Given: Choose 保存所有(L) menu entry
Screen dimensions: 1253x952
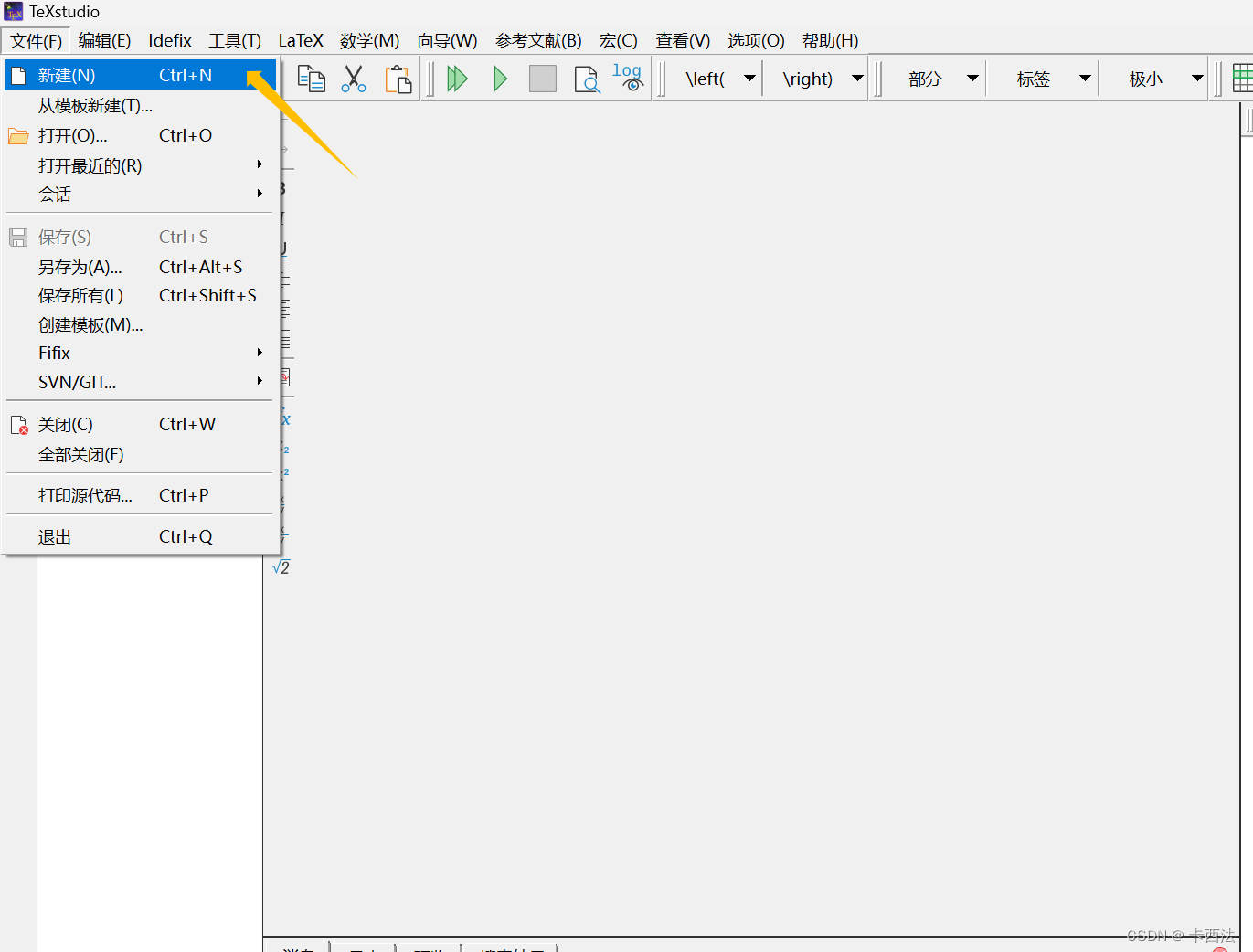Looking at the screenshot, I should tap(140, 295).
